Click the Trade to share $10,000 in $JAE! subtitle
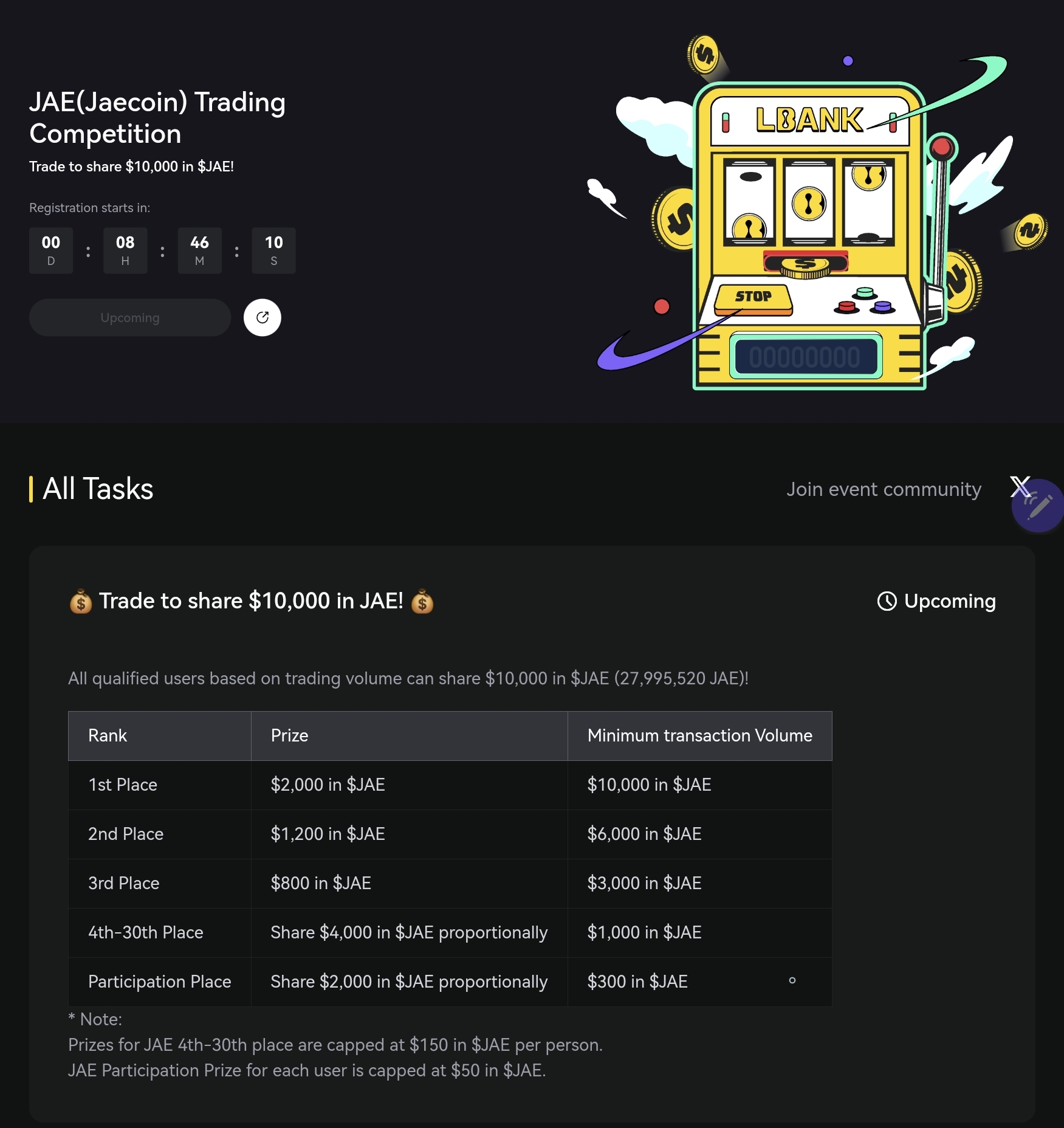Screen dimensions: 1064x1128 [131, 167]
